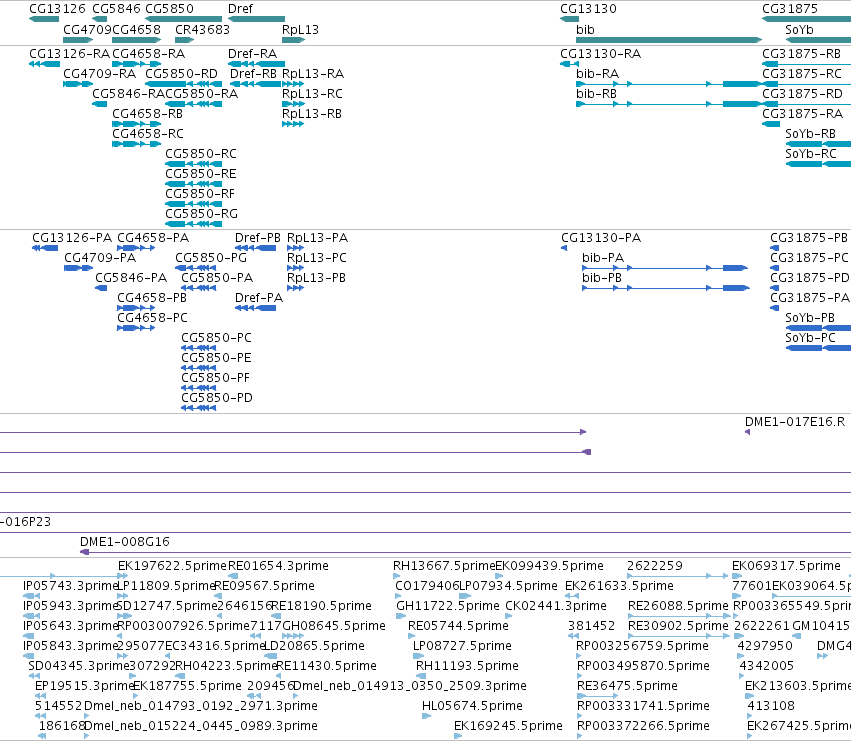
Task: Open the CG4658-RC transcript label
Action: (148, 134)
